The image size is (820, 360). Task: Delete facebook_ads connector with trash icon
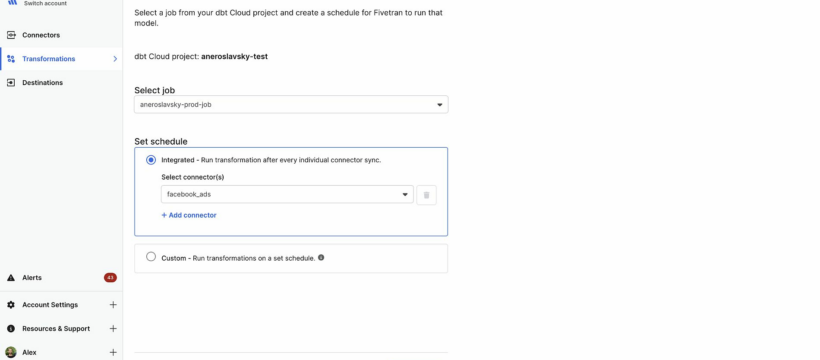[x=426, y=195]
